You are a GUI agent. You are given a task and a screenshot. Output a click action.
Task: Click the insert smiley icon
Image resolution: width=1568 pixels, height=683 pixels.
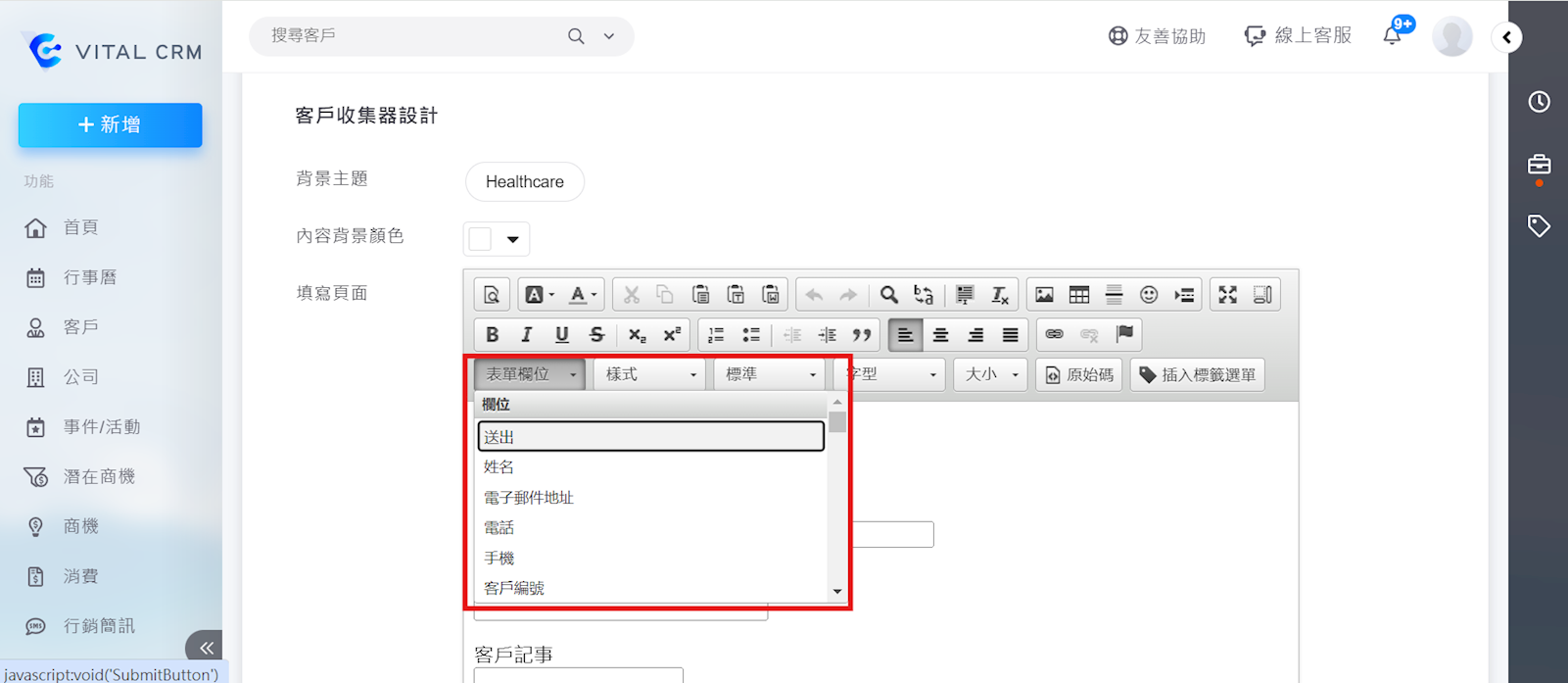click(x=1149, y=295)
